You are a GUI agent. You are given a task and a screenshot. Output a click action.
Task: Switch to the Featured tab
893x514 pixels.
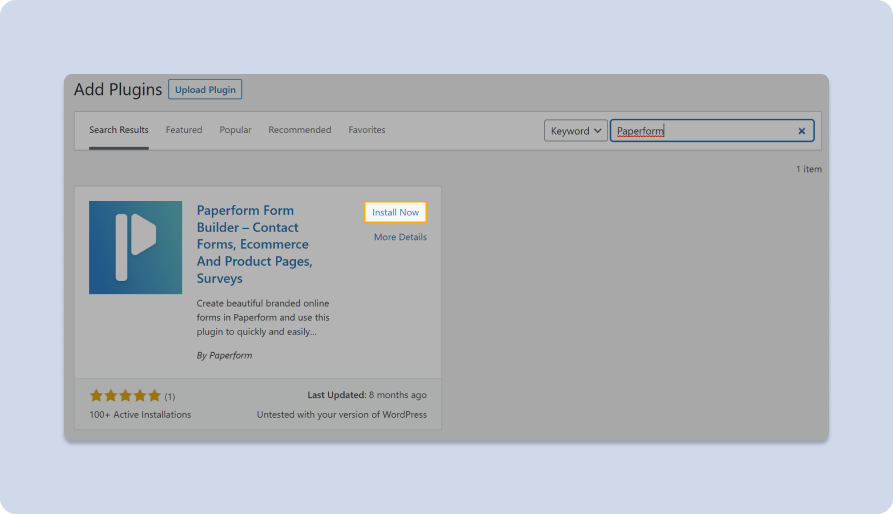184,130
